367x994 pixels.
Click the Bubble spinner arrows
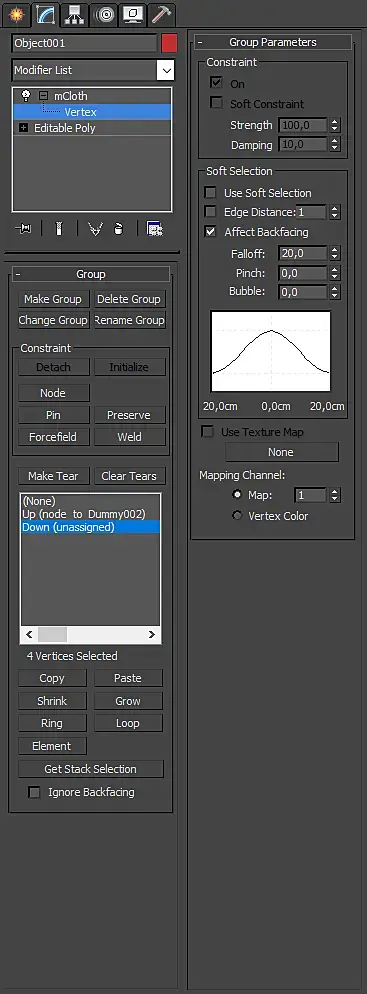click(335, 292)
